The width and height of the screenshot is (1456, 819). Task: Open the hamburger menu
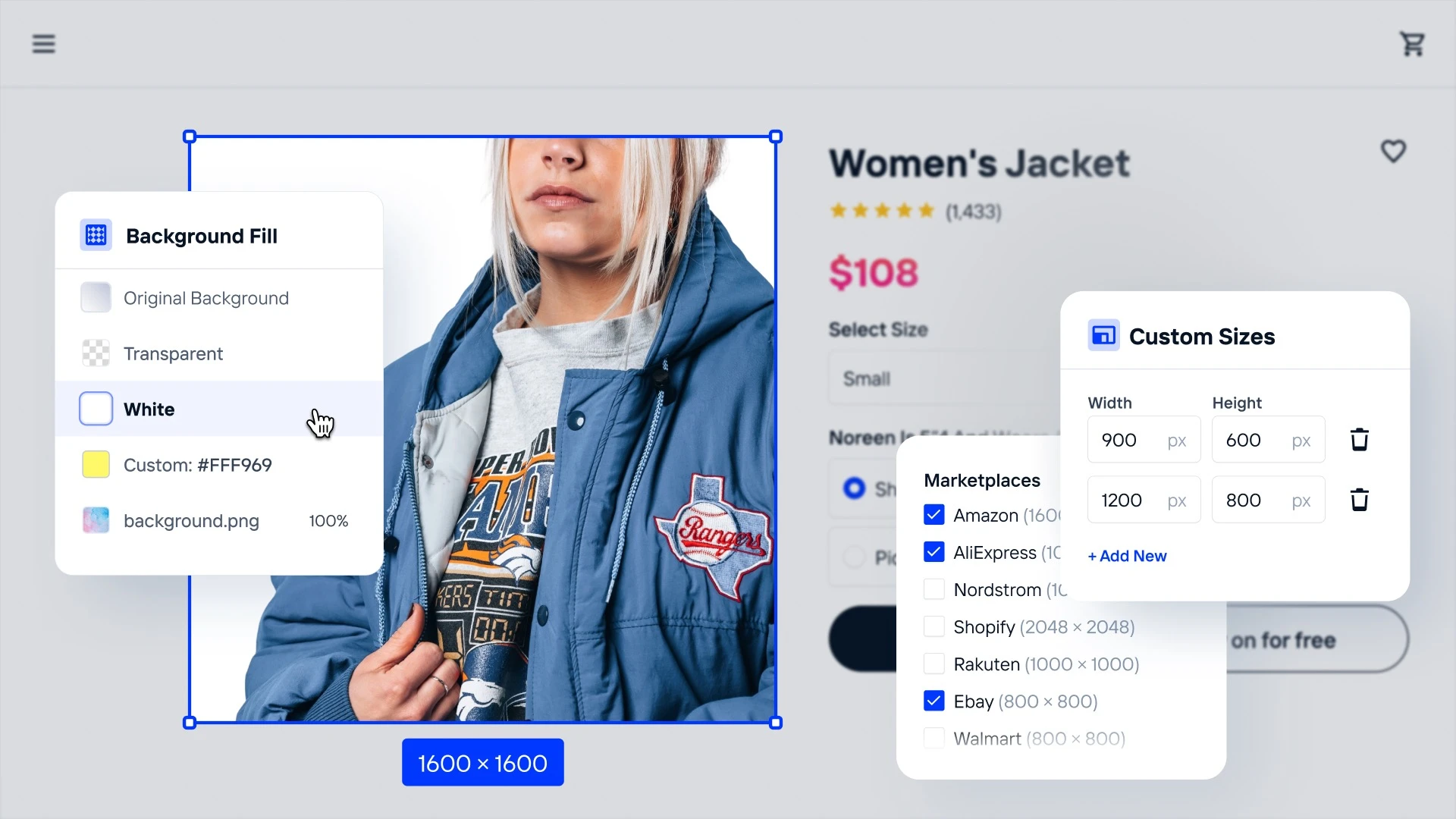point(43,44)
